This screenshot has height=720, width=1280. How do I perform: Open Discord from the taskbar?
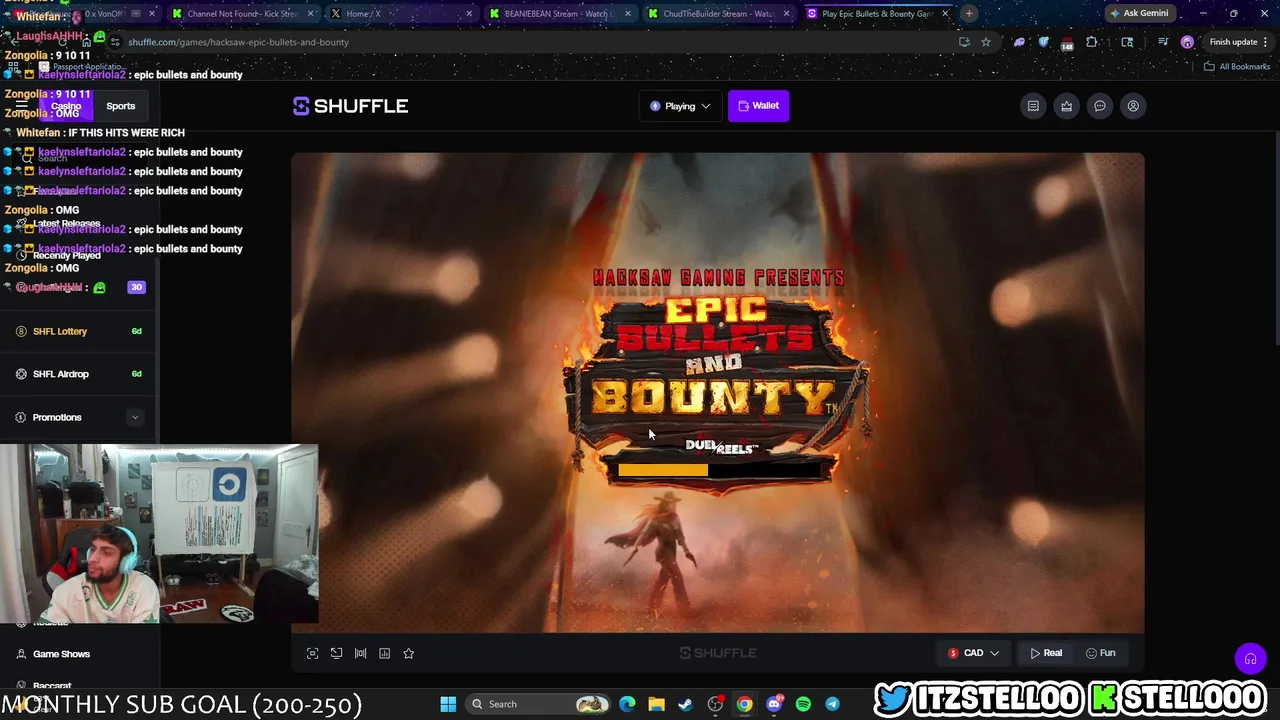tap(774, 704)
